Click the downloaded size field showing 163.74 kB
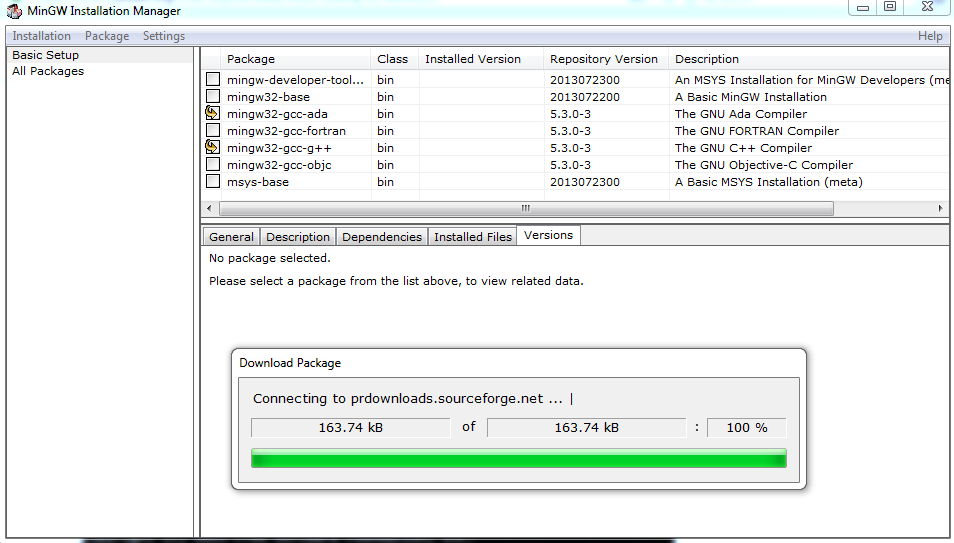Image resolution: width=954 pixels, height=543 pixels. (350, 427)
